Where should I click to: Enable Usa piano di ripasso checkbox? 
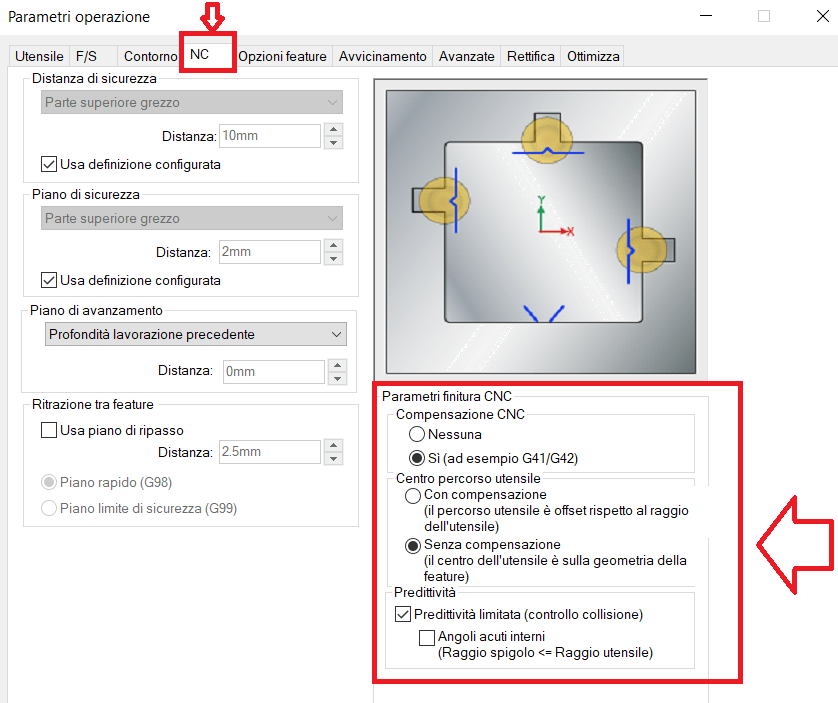(49, 430)
